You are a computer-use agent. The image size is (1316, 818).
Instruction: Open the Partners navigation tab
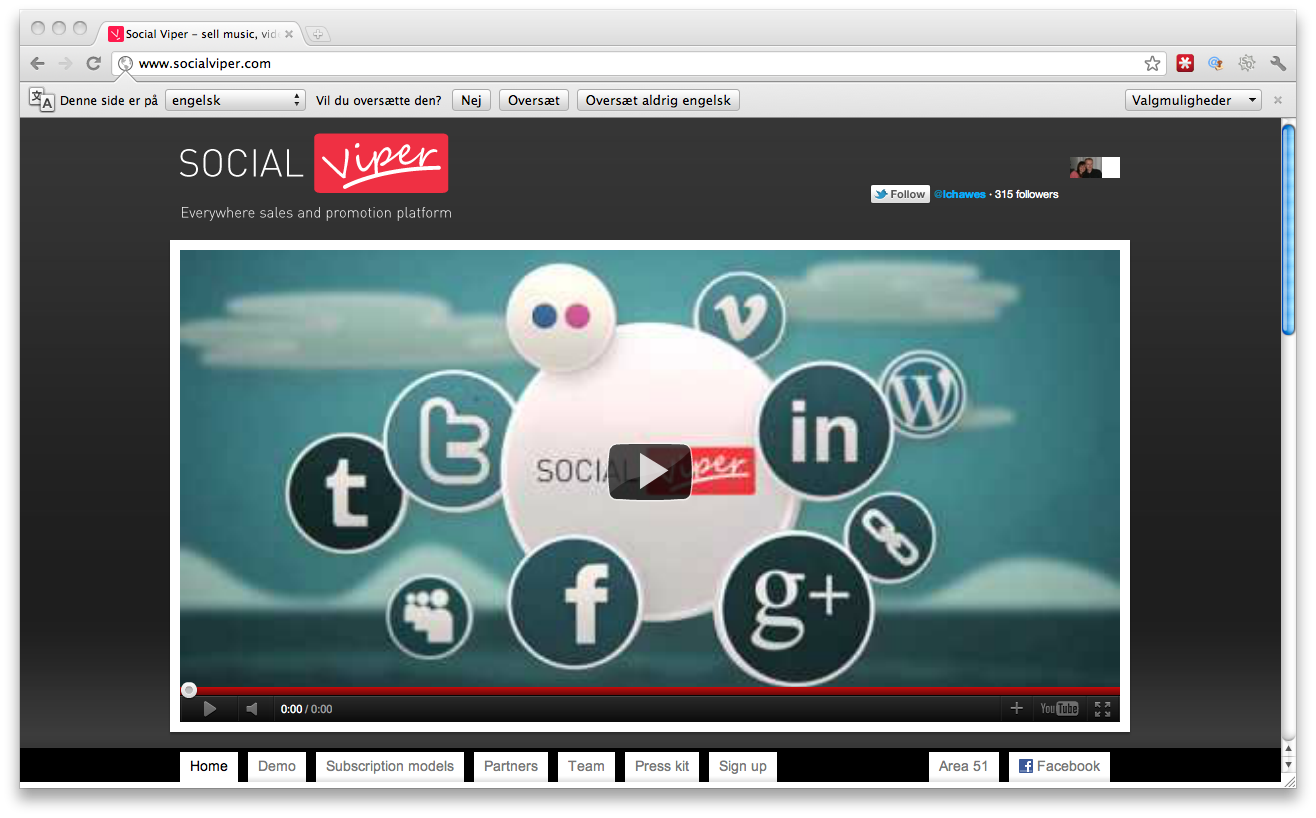pyautogui.click(x=511, y=766)
